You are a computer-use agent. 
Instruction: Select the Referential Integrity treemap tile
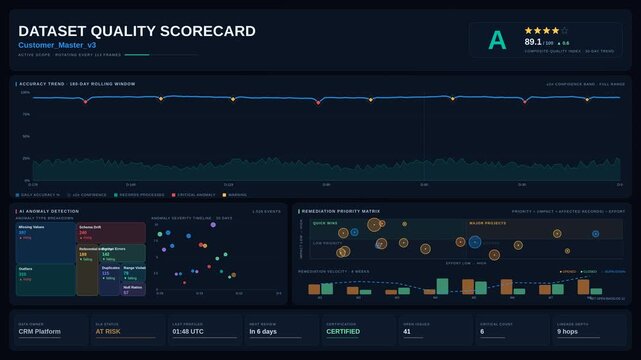87,270
